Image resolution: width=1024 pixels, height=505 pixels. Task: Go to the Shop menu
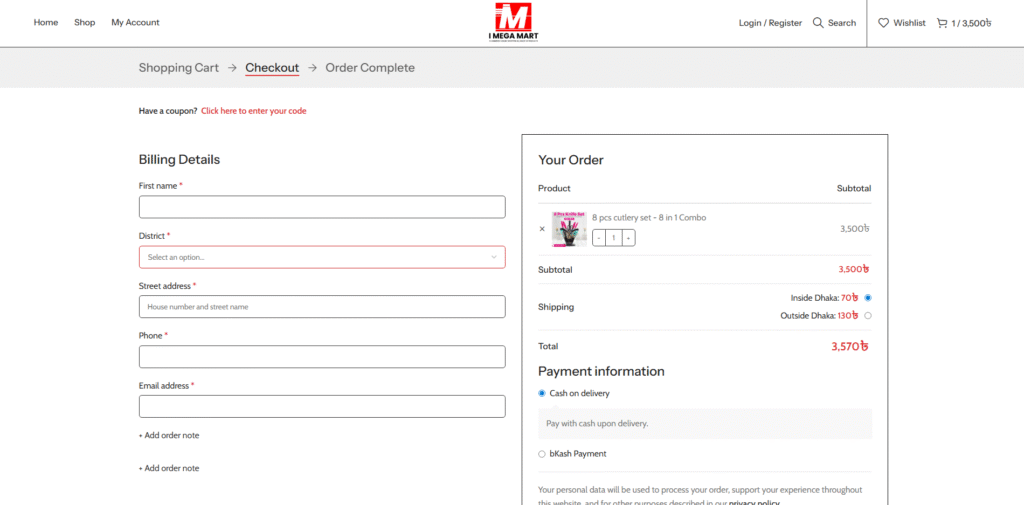pyautogui.click(x=85, y=23)
